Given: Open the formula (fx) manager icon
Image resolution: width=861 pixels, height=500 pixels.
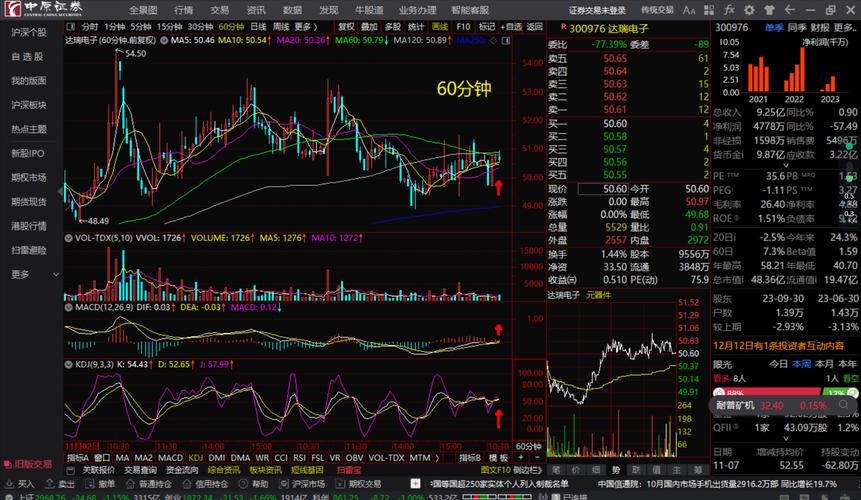Looking at the screenshot, I should 729,10.
